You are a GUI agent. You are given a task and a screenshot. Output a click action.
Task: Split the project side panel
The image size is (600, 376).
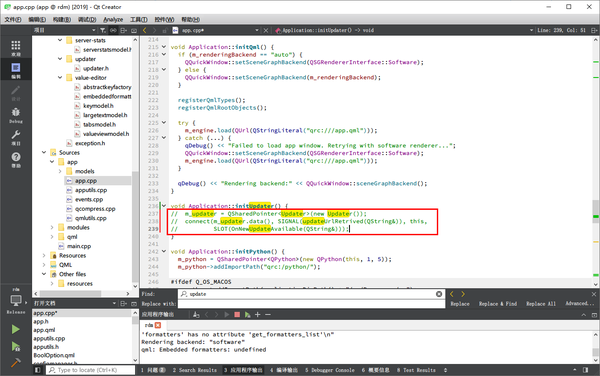point(124,30)
